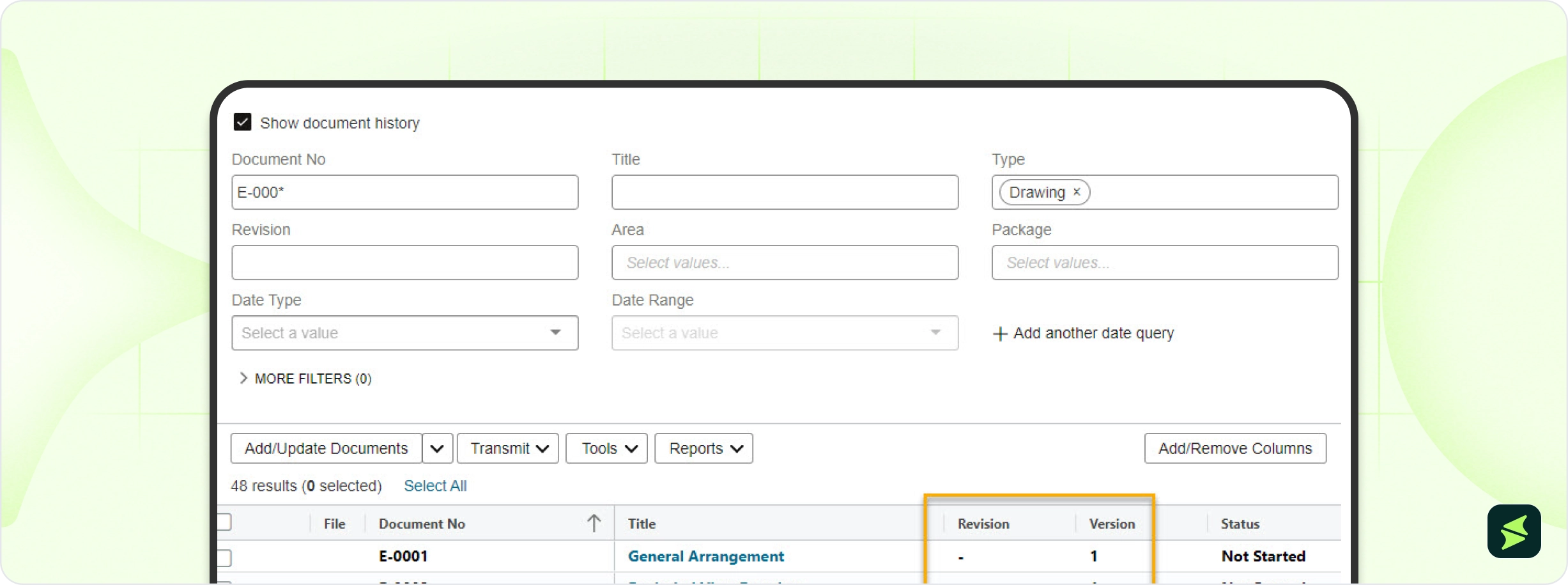
Task: Click the green arrow logo icon
Action: click(1514, 531)
